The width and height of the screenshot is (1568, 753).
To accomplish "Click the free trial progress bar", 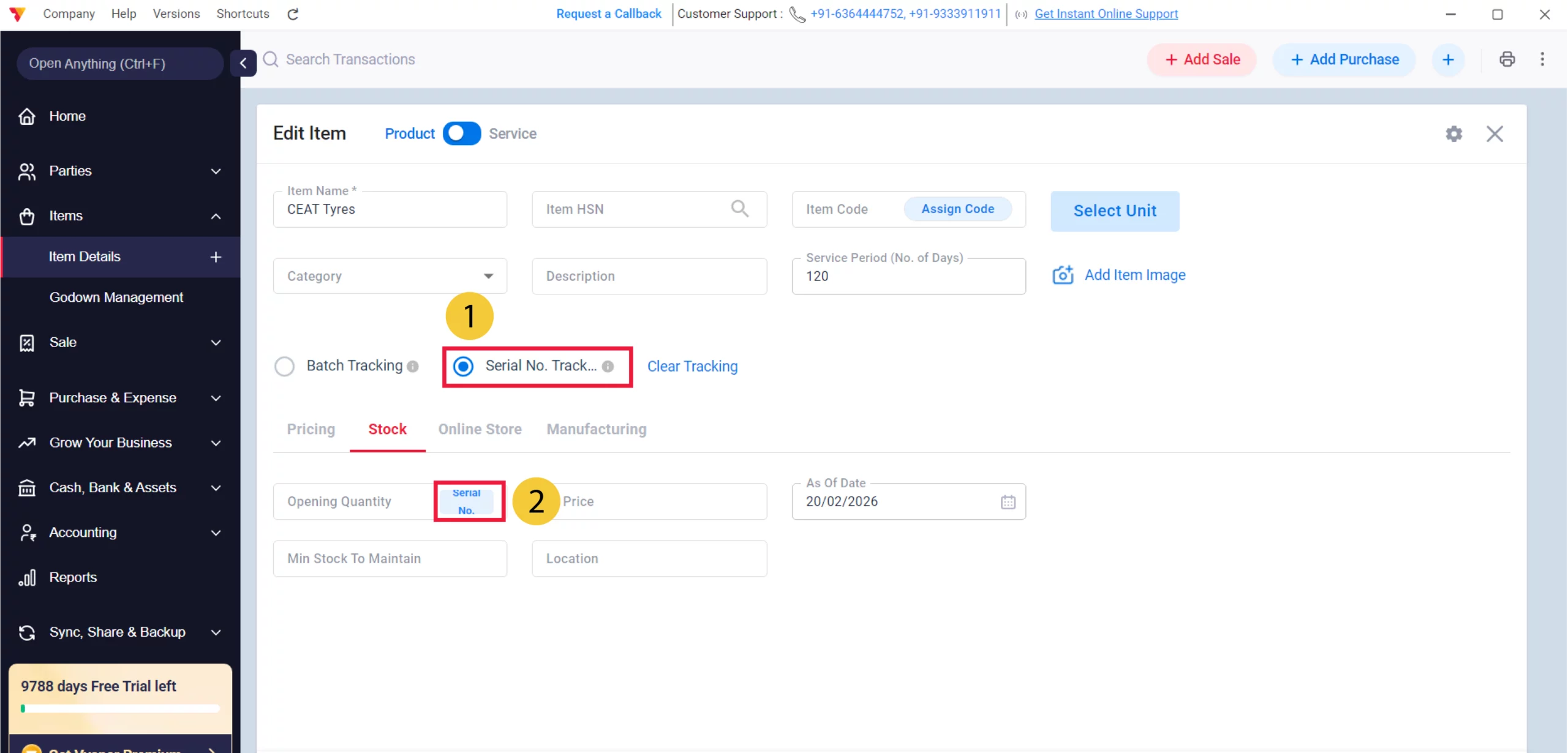I will point(120,708).
